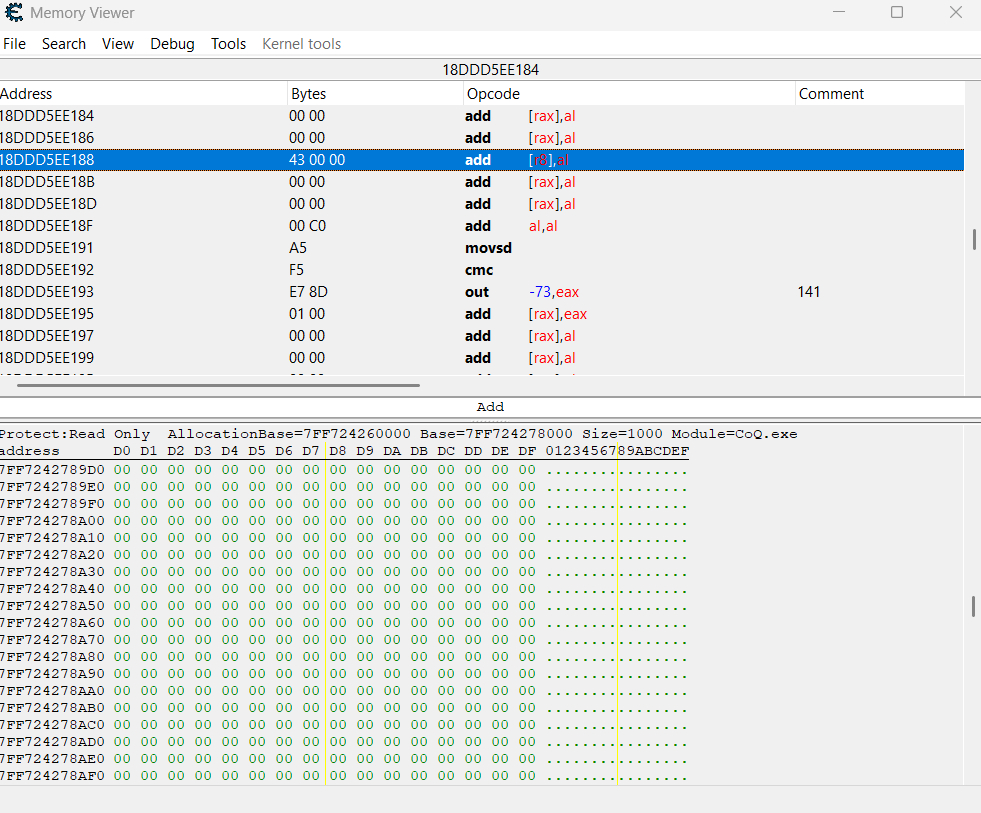Click the Cheat Engine title bar icon
This screenshot has height=813, width=981.
coord(15,13)
